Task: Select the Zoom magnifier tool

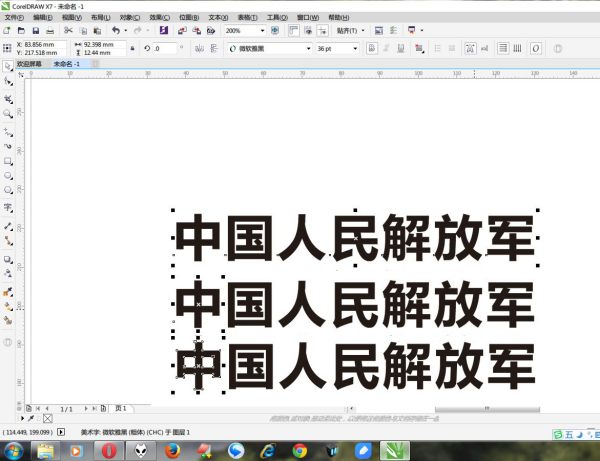Action: point(8,114)
